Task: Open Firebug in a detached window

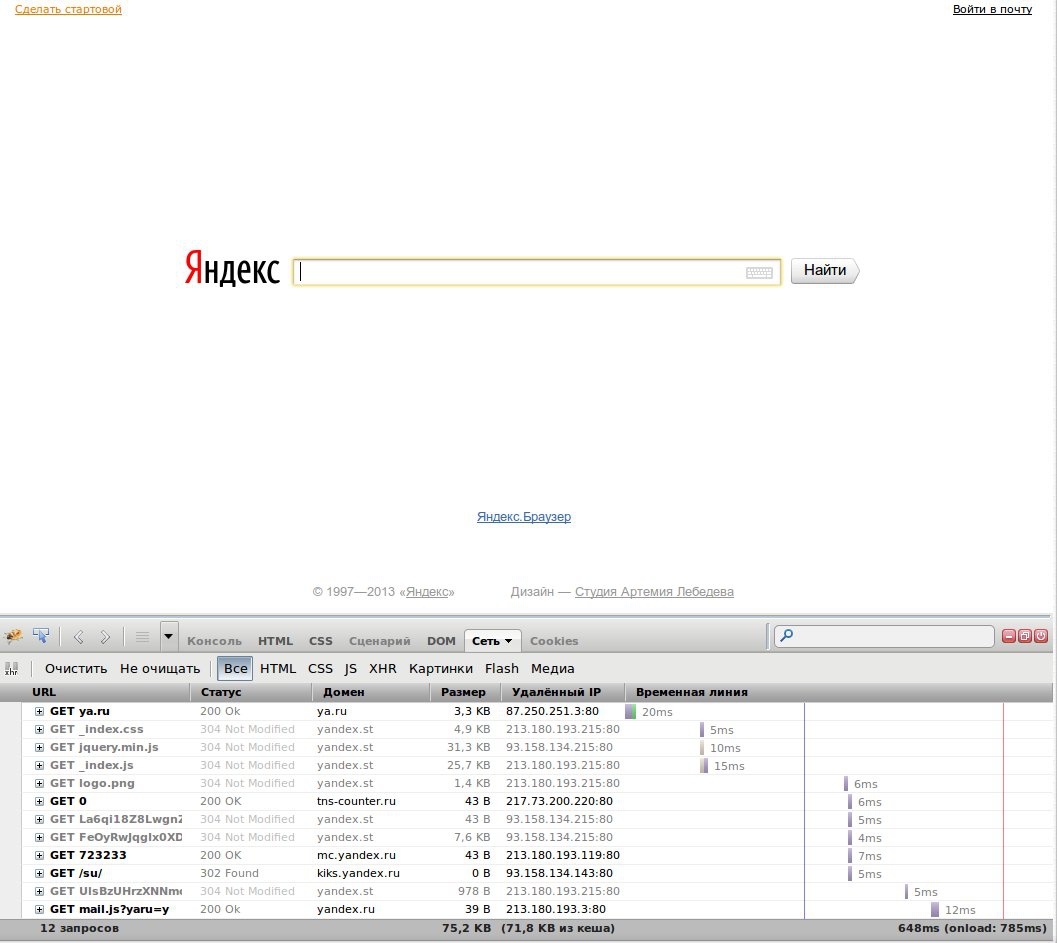Action: (1025, 636)
